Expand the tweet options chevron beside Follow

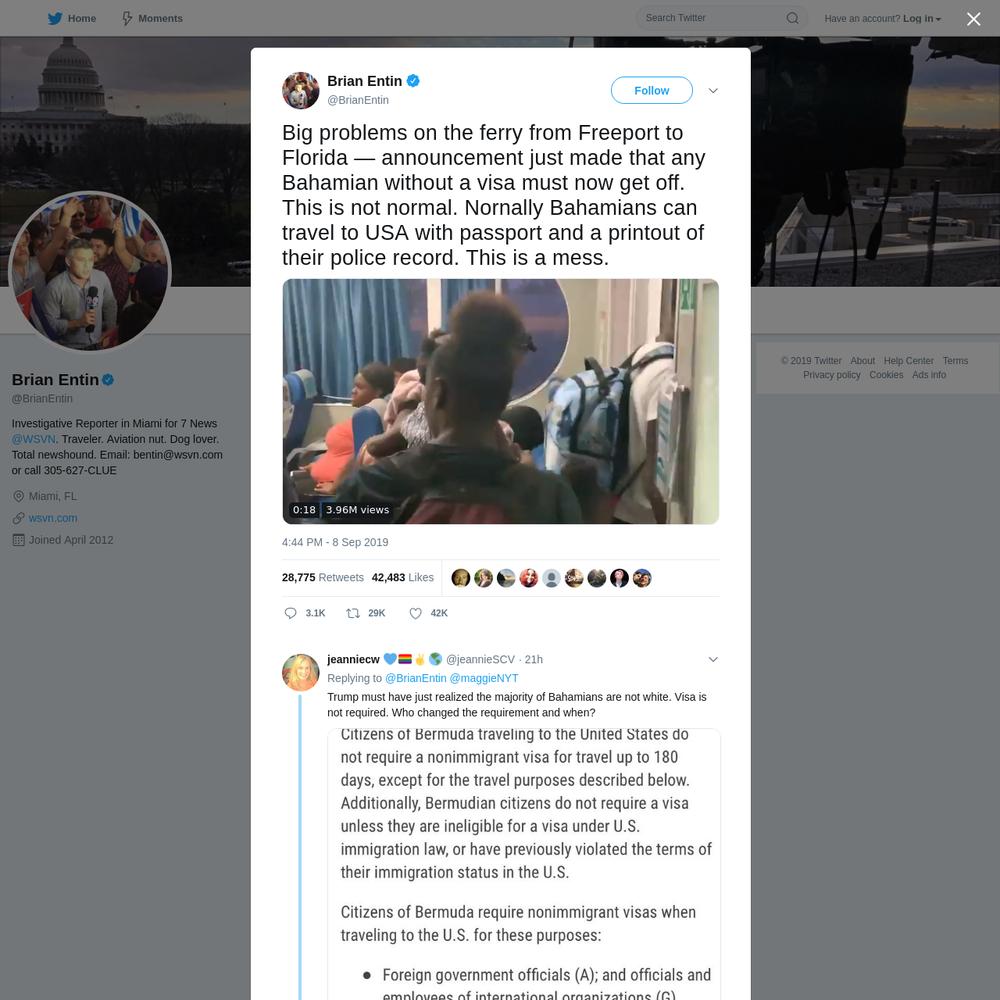click(713, 91)
